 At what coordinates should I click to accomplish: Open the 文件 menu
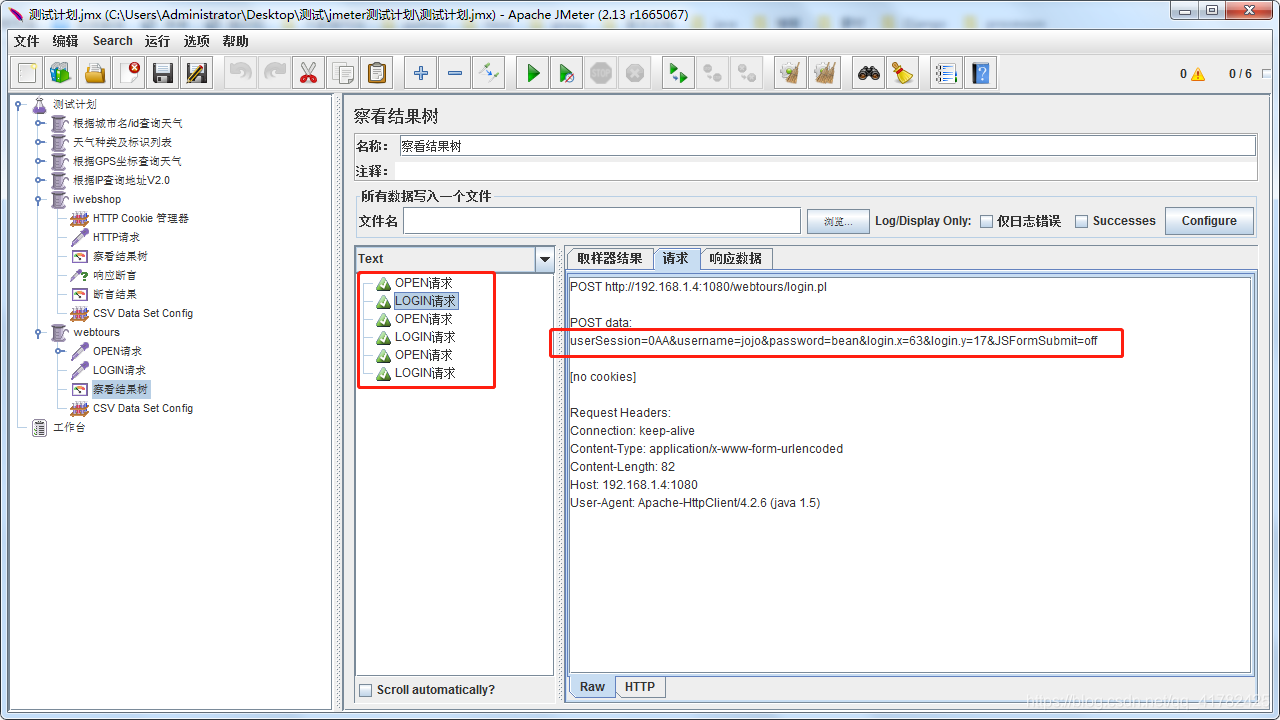(26, 41)
